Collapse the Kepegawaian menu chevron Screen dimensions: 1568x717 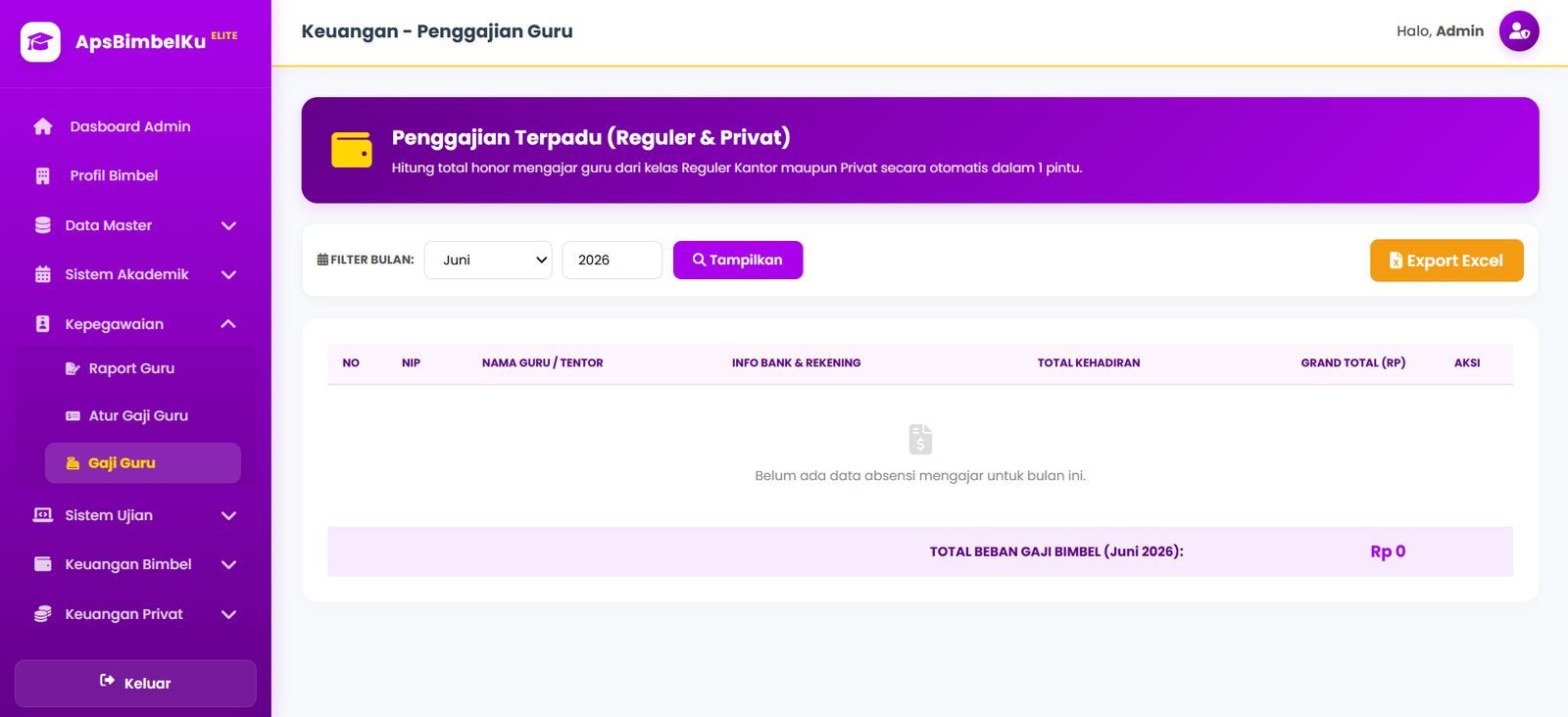coord(229,324)
